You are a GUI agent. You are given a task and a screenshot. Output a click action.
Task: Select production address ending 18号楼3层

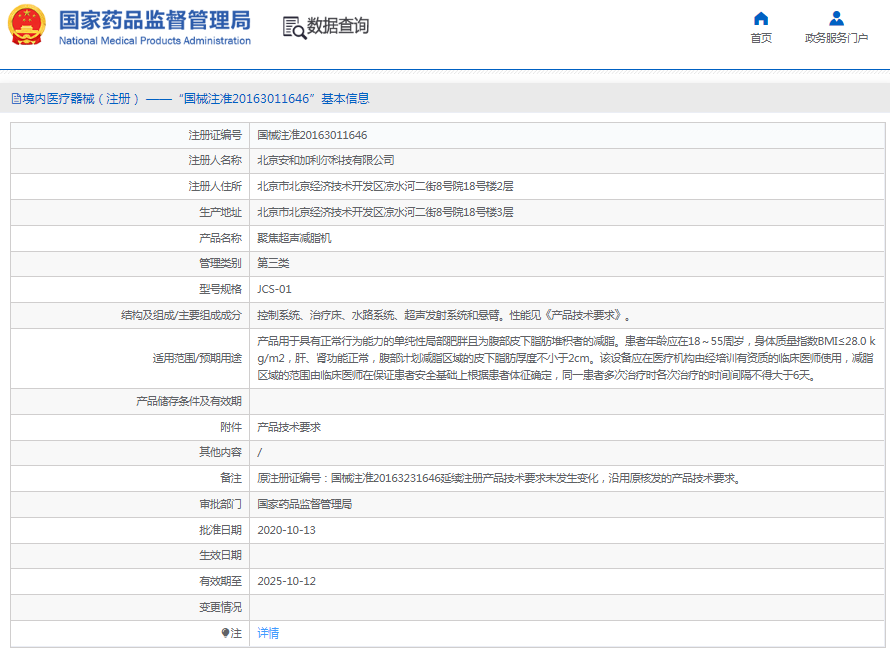(x=385, y=212)
